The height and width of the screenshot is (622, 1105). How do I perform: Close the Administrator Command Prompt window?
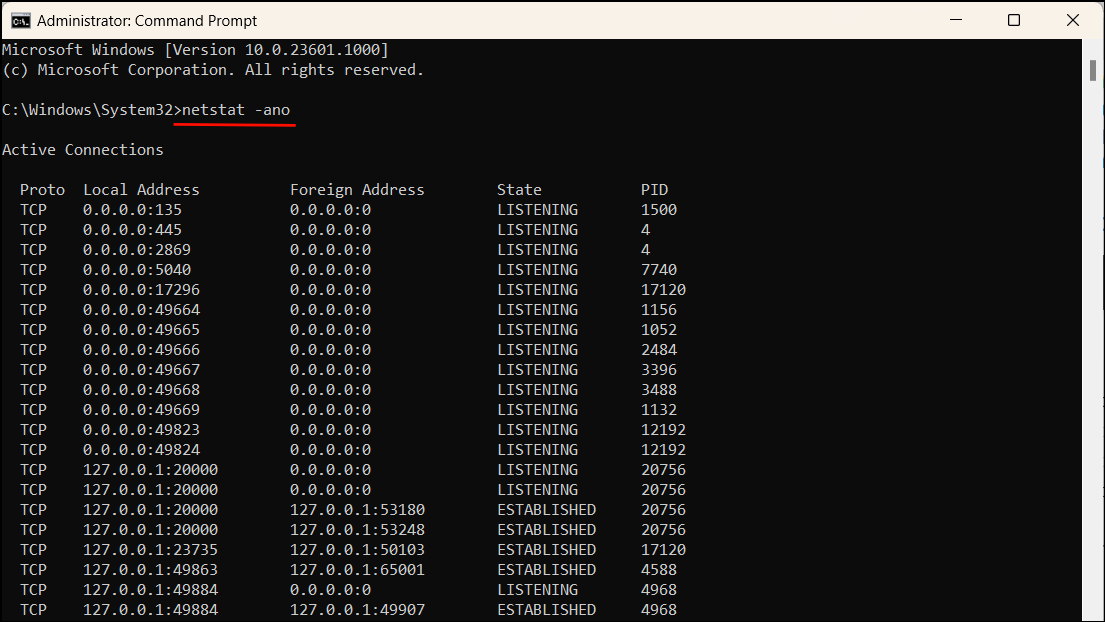click(1073, 20)
